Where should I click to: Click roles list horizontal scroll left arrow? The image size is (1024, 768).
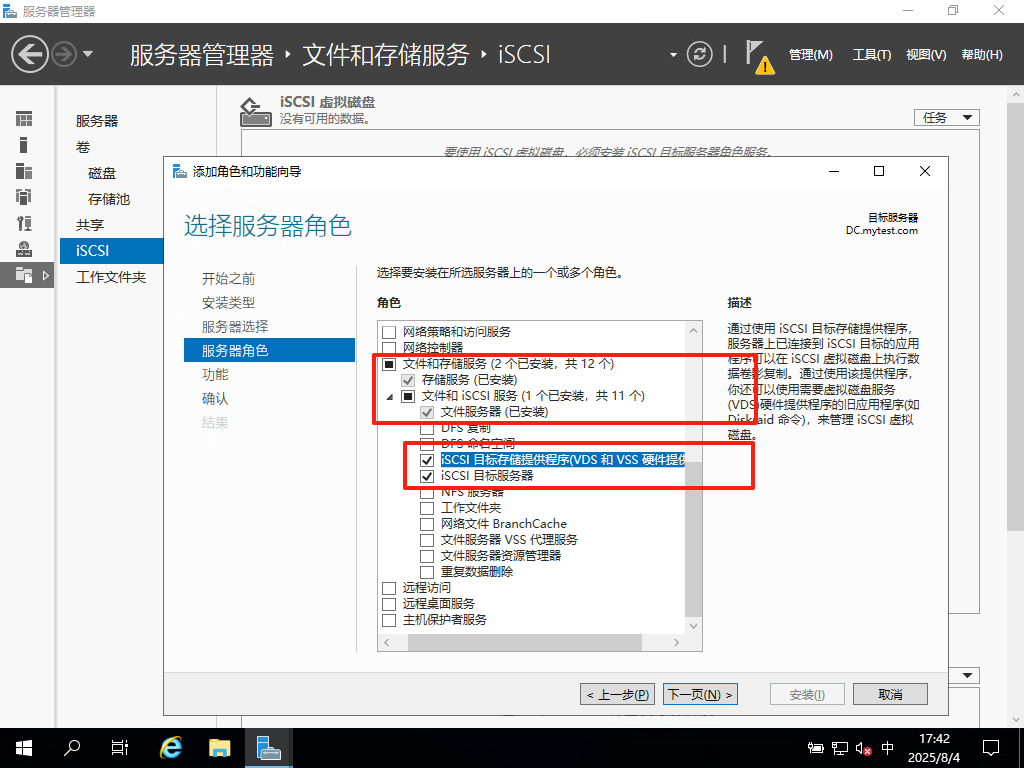coord(387,643)
